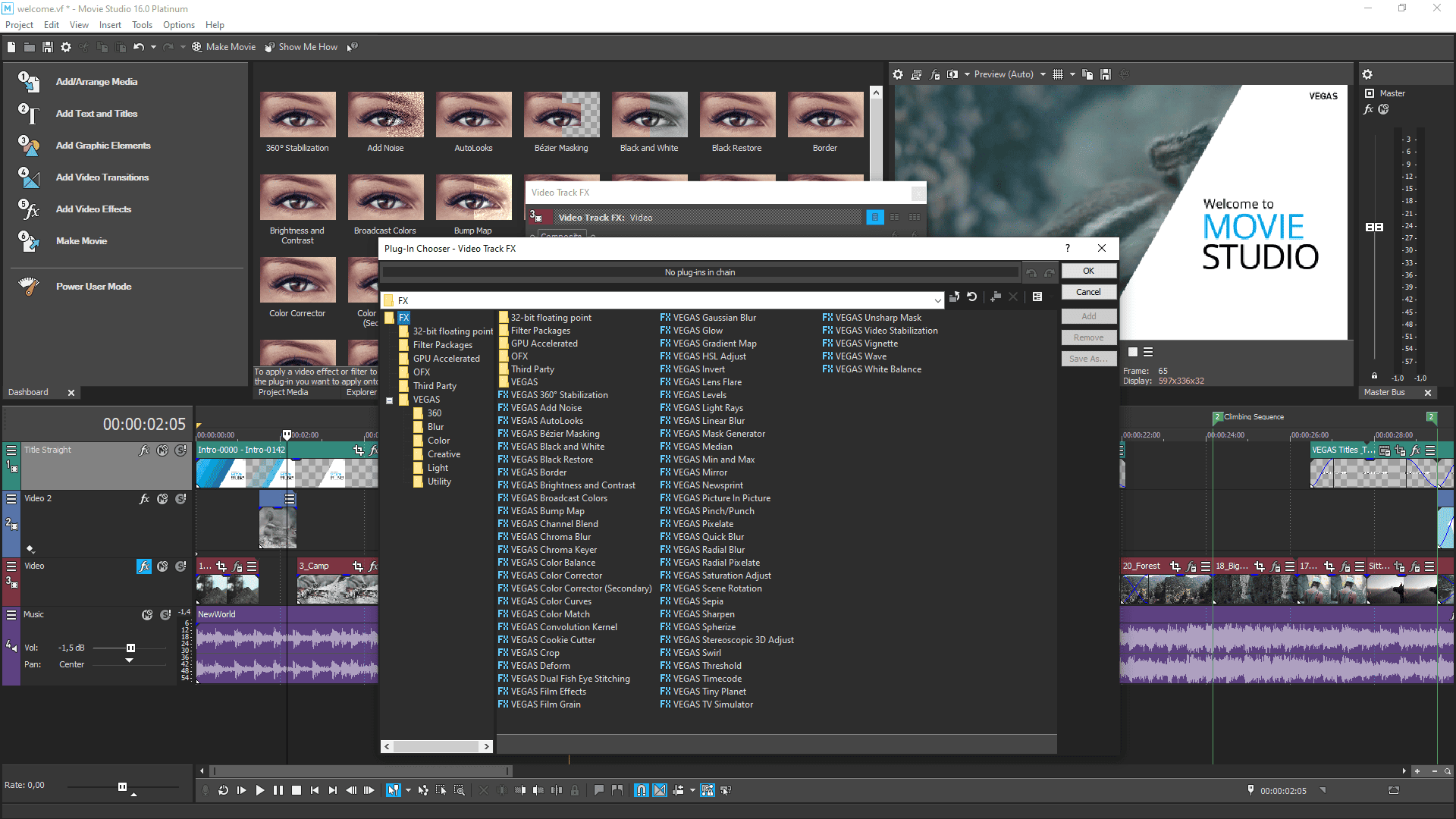Screen dimensions: 1456x819
Task: Click Add Video Transitions in Dashboard
Action: point(102,177)
